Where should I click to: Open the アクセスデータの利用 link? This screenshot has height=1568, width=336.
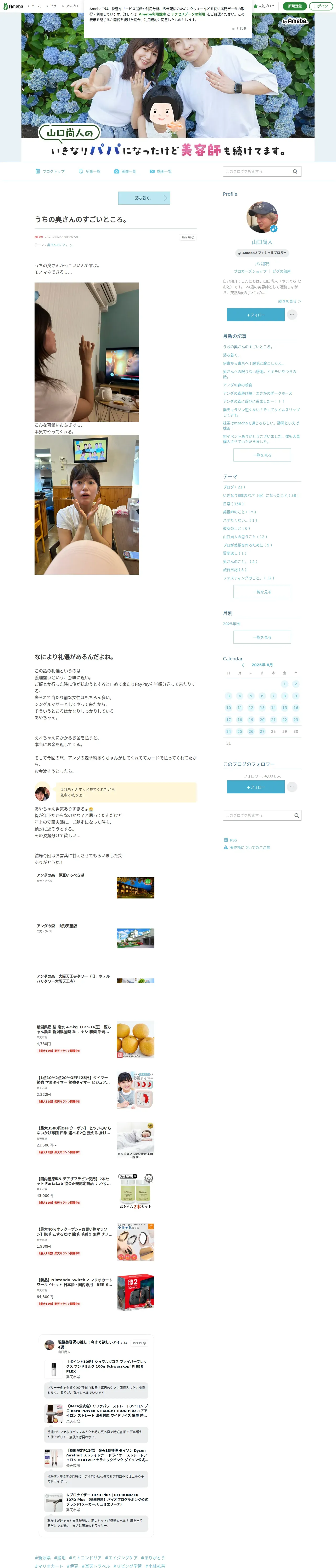(x=188, y=14)
